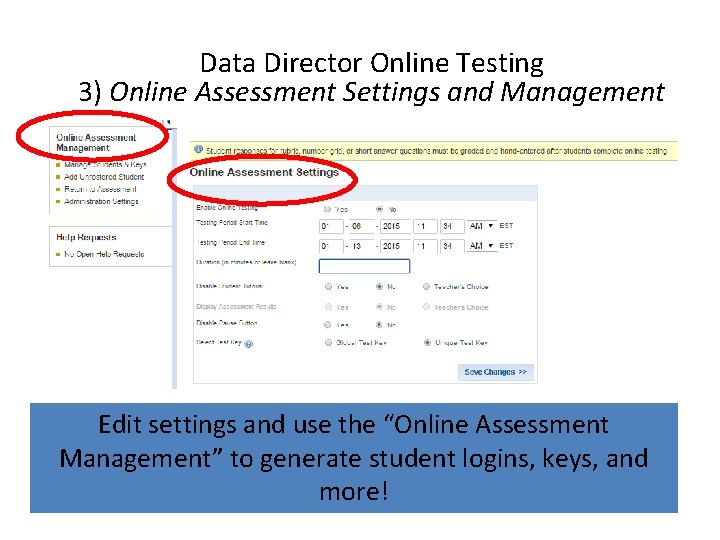Click the end time day field 13
720x540 pixels.
(362, 246)
